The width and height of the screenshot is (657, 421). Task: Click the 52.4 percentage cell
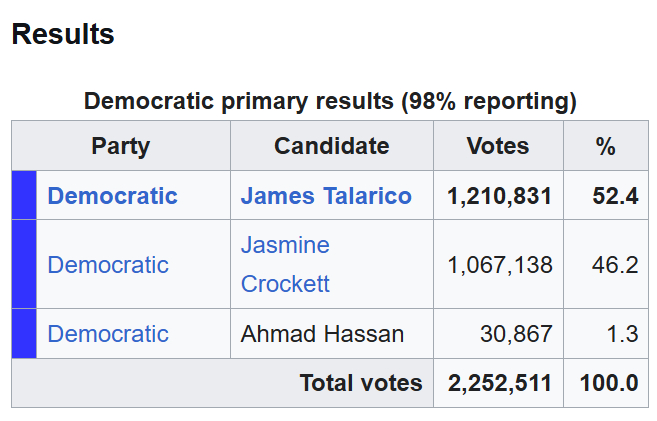point(615,196)
